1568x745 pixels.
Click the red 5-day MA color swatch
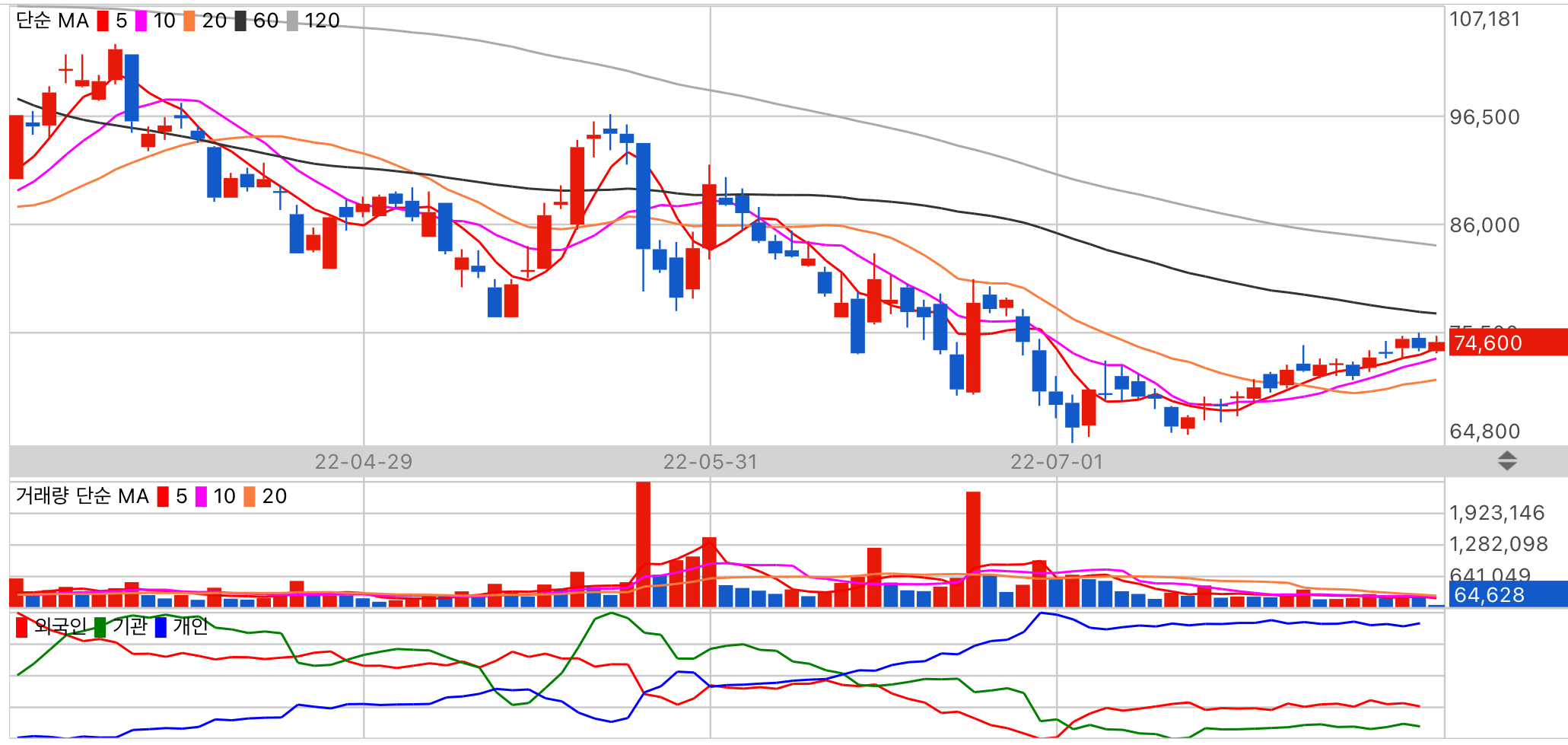pos(103,21)
